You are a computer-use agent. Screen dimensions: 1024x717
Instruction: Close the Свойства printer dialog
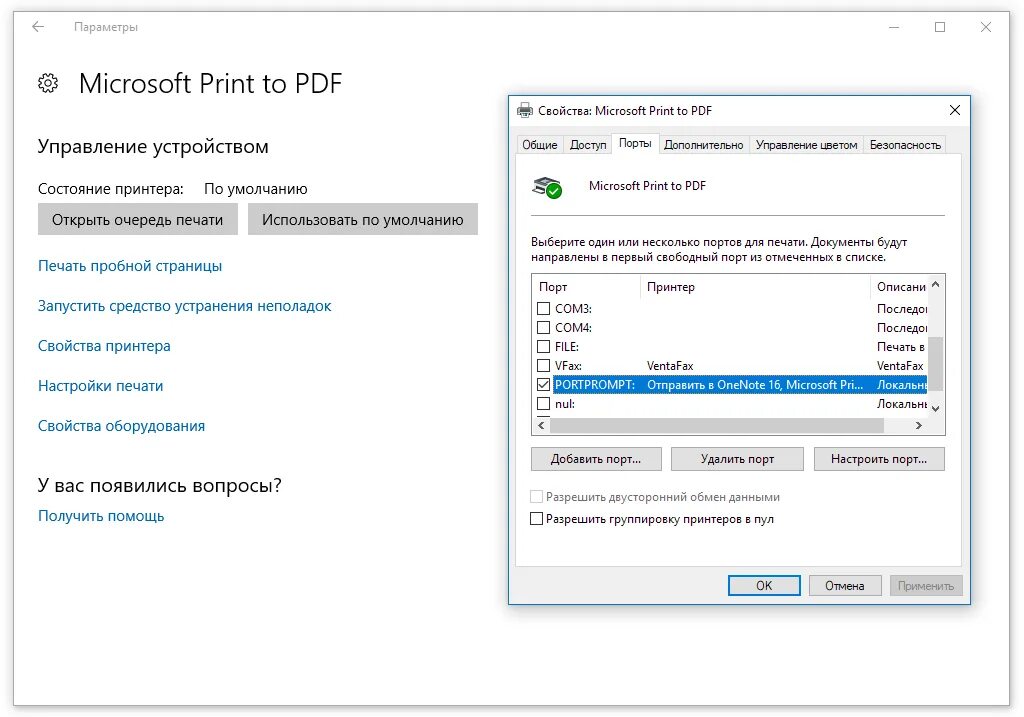click(x=955, y=110)
